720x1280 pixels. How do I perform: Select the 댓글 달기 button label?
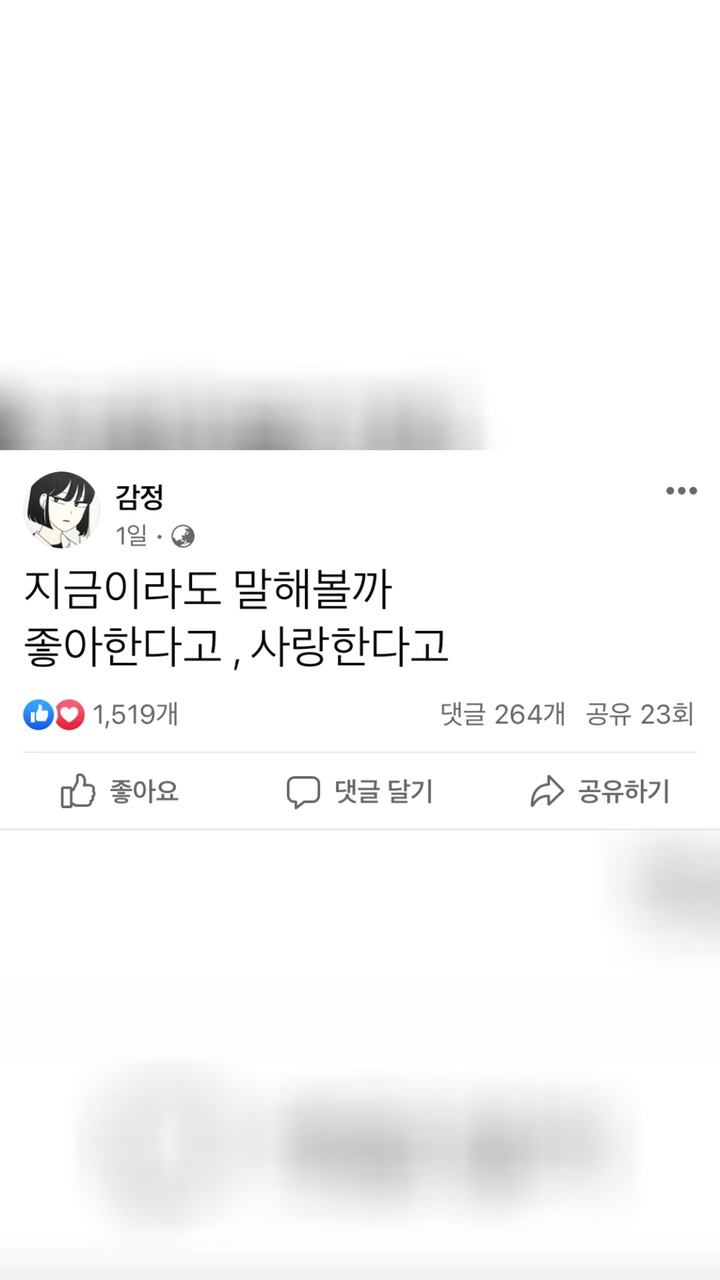point(384,792)
